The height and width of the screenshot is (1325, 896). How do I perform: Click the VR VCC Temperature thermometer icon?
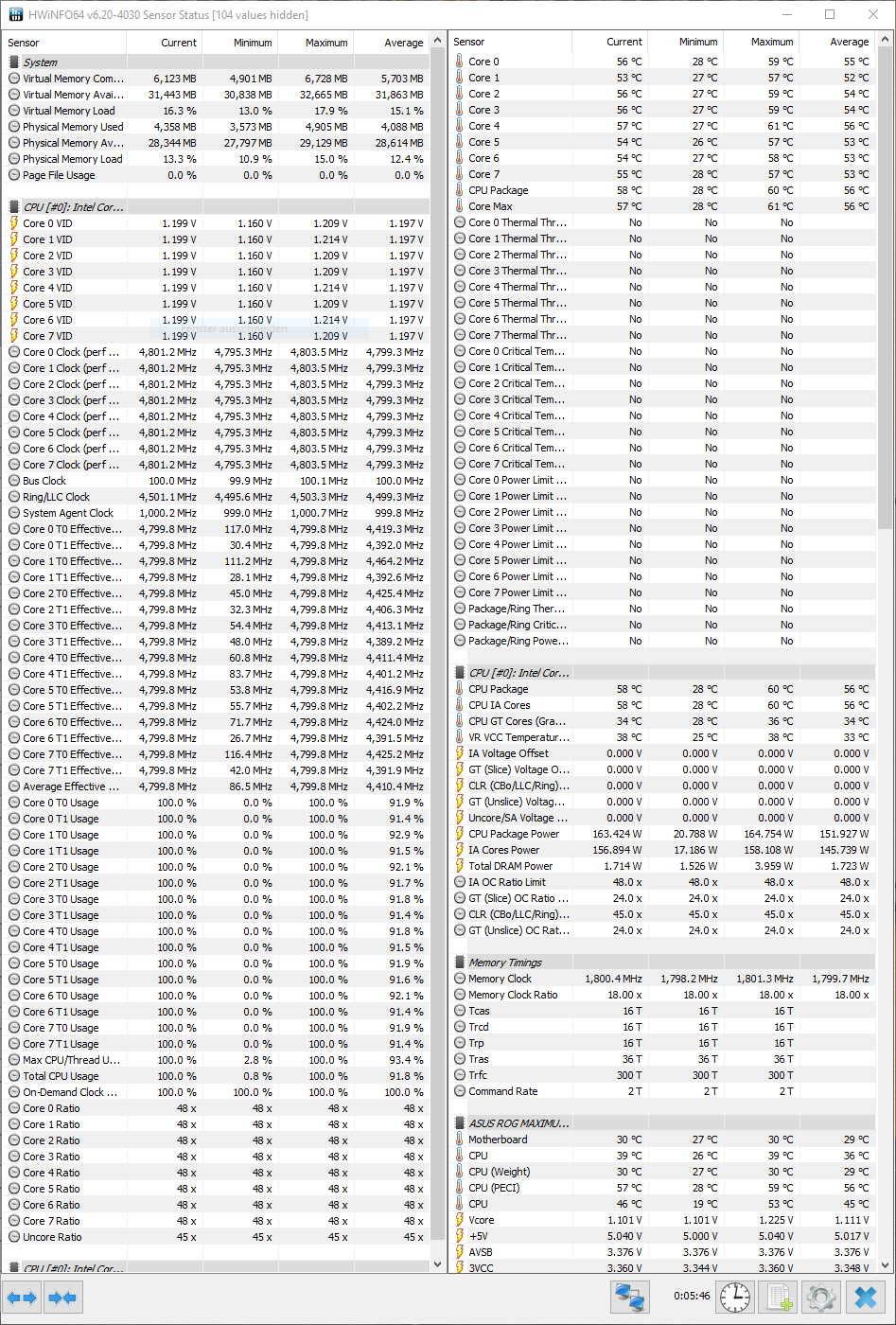pos(460,737)
